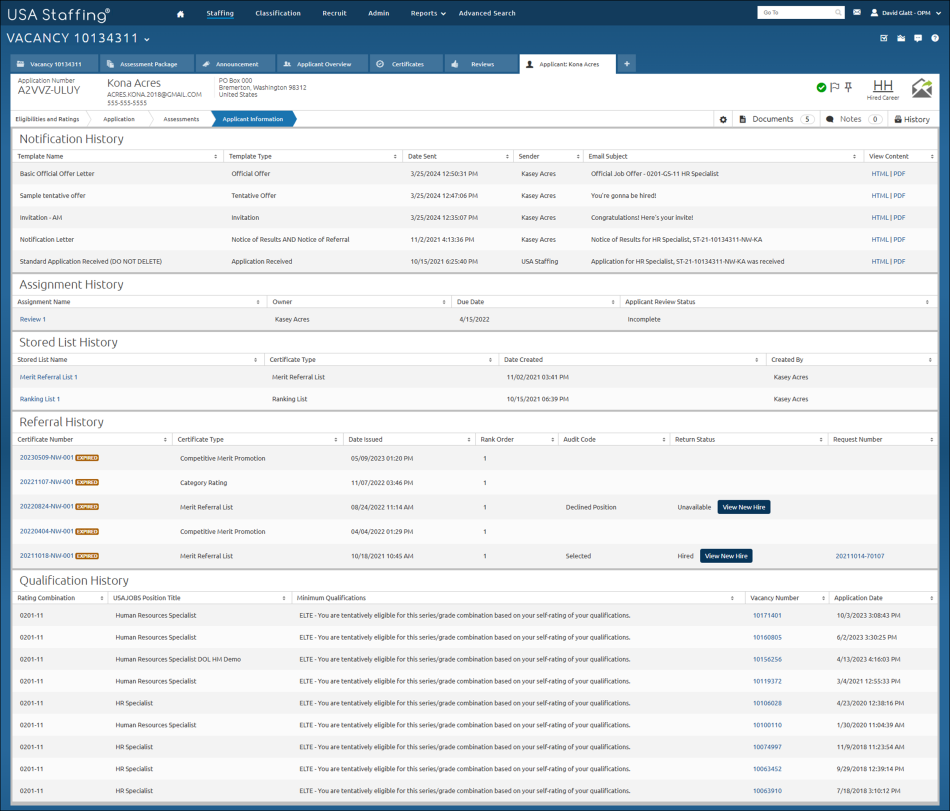Screen dimensions: 950x811
Task: Open the mail envelope icon in header
Action: click(857, 12)
